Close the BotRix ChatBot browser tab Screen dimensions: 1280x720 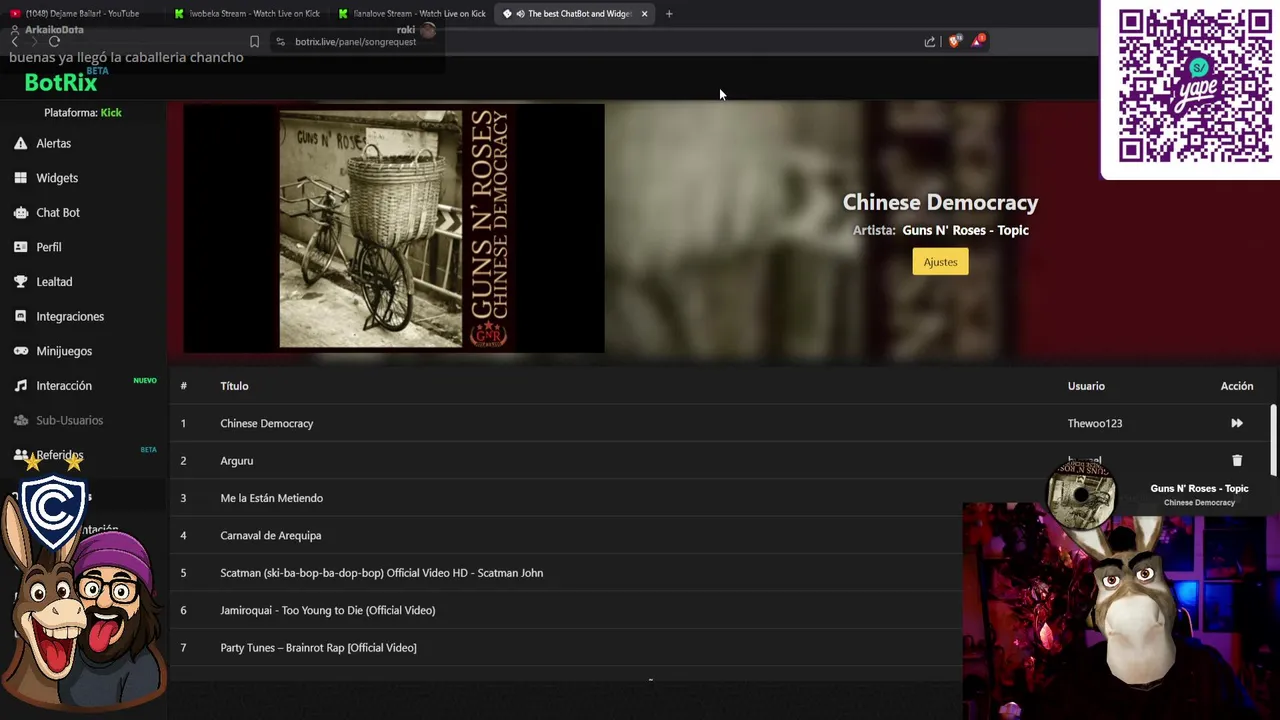(644, 14)
